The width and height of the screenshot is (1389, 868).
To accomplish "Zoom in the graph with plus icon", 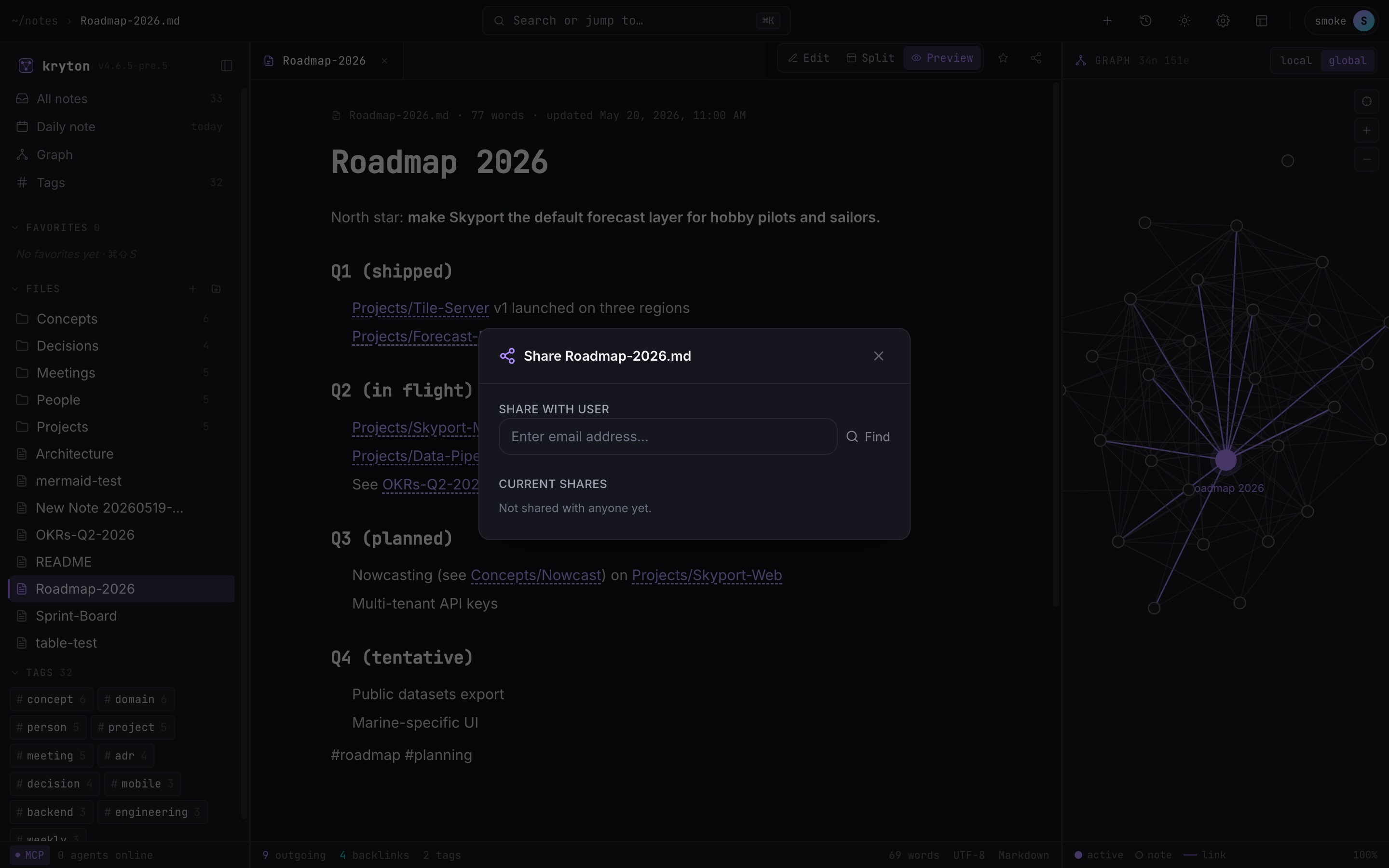I will pos(1367,130).
